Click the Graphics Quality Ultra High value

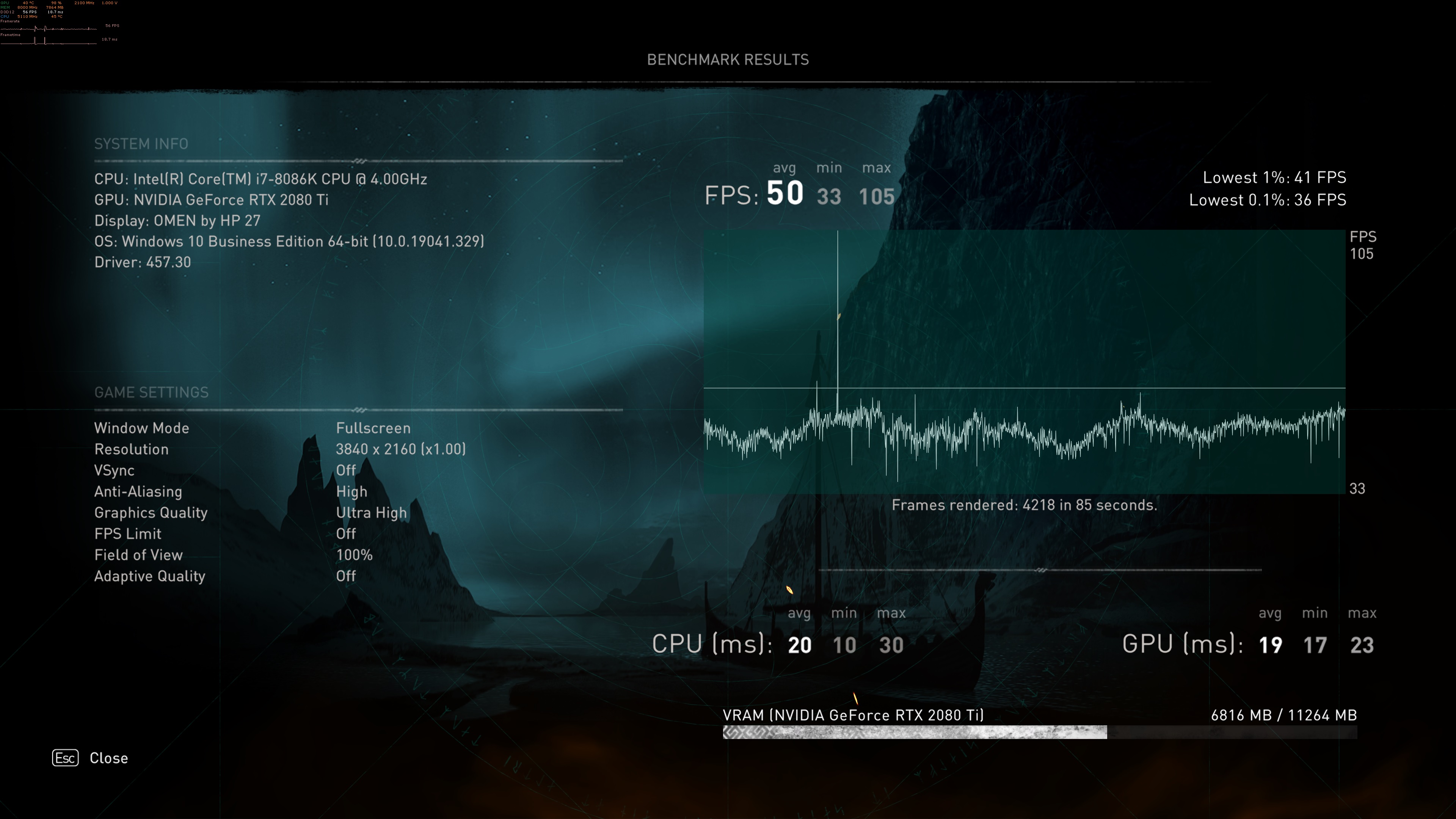point(371,513)
